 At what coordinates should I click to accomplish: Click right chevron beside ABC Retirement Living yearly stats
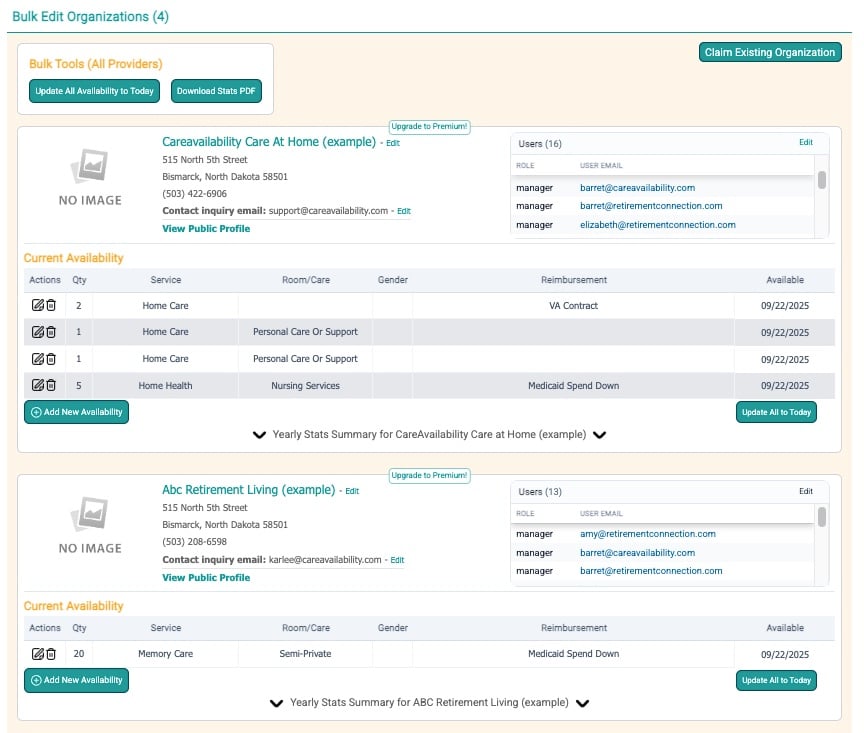[x=582, y=703]
